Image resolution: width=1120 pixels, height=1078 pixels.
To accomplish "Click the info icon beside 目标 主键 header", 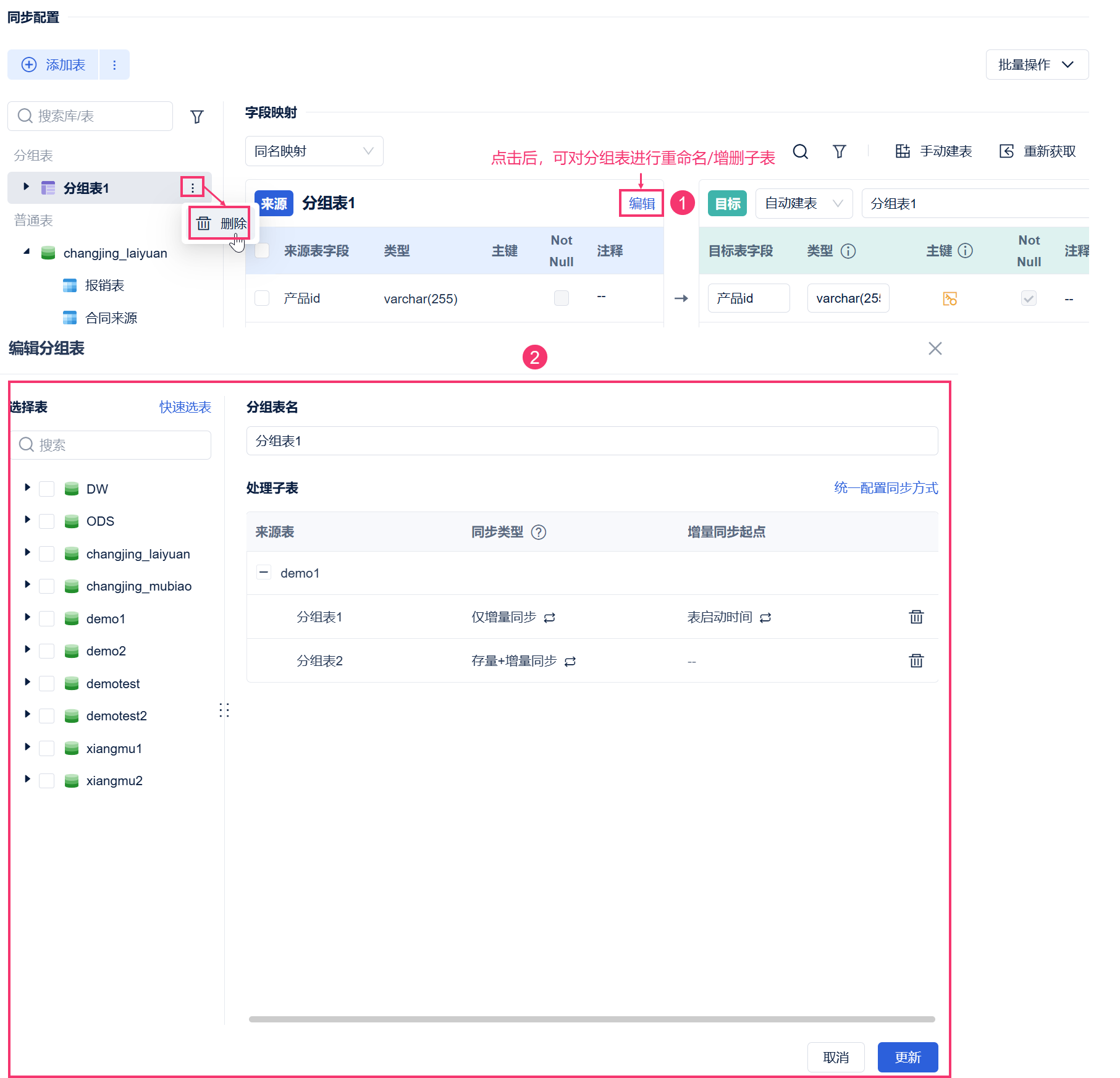I will click(x=965, y=251).
